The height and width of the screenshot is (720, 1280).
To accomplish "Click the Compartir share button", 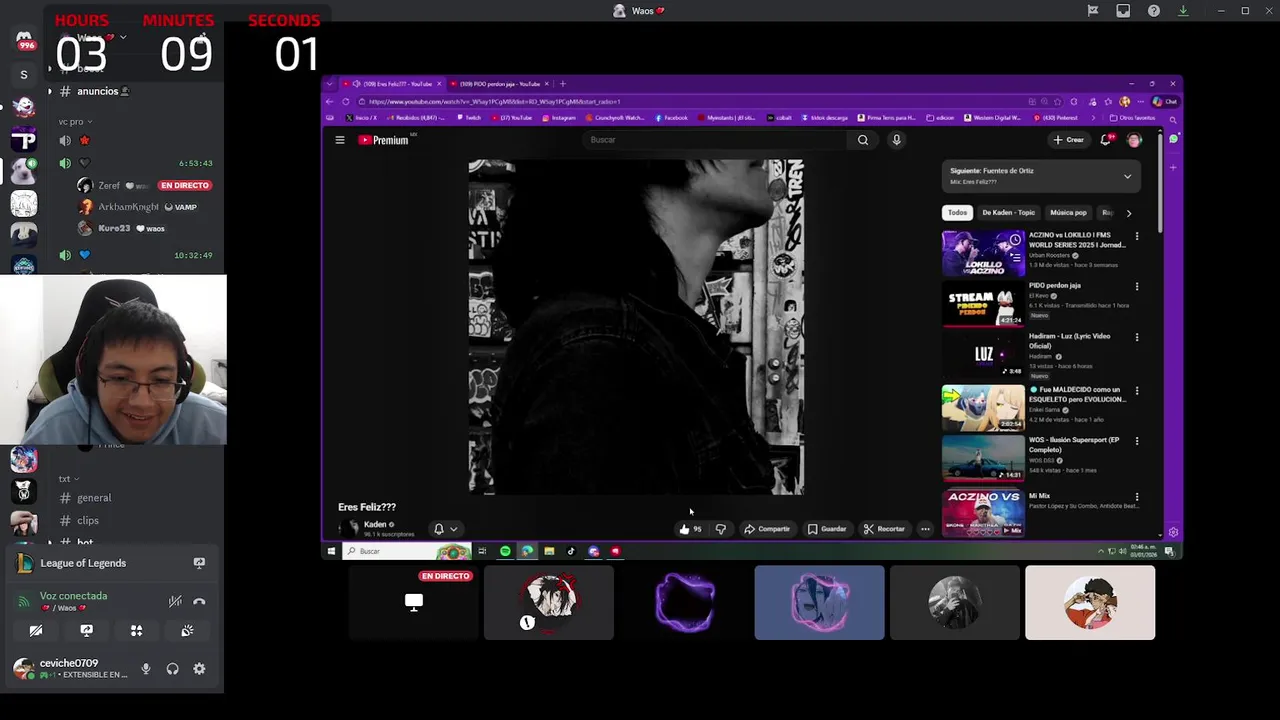I will [767, 529].
